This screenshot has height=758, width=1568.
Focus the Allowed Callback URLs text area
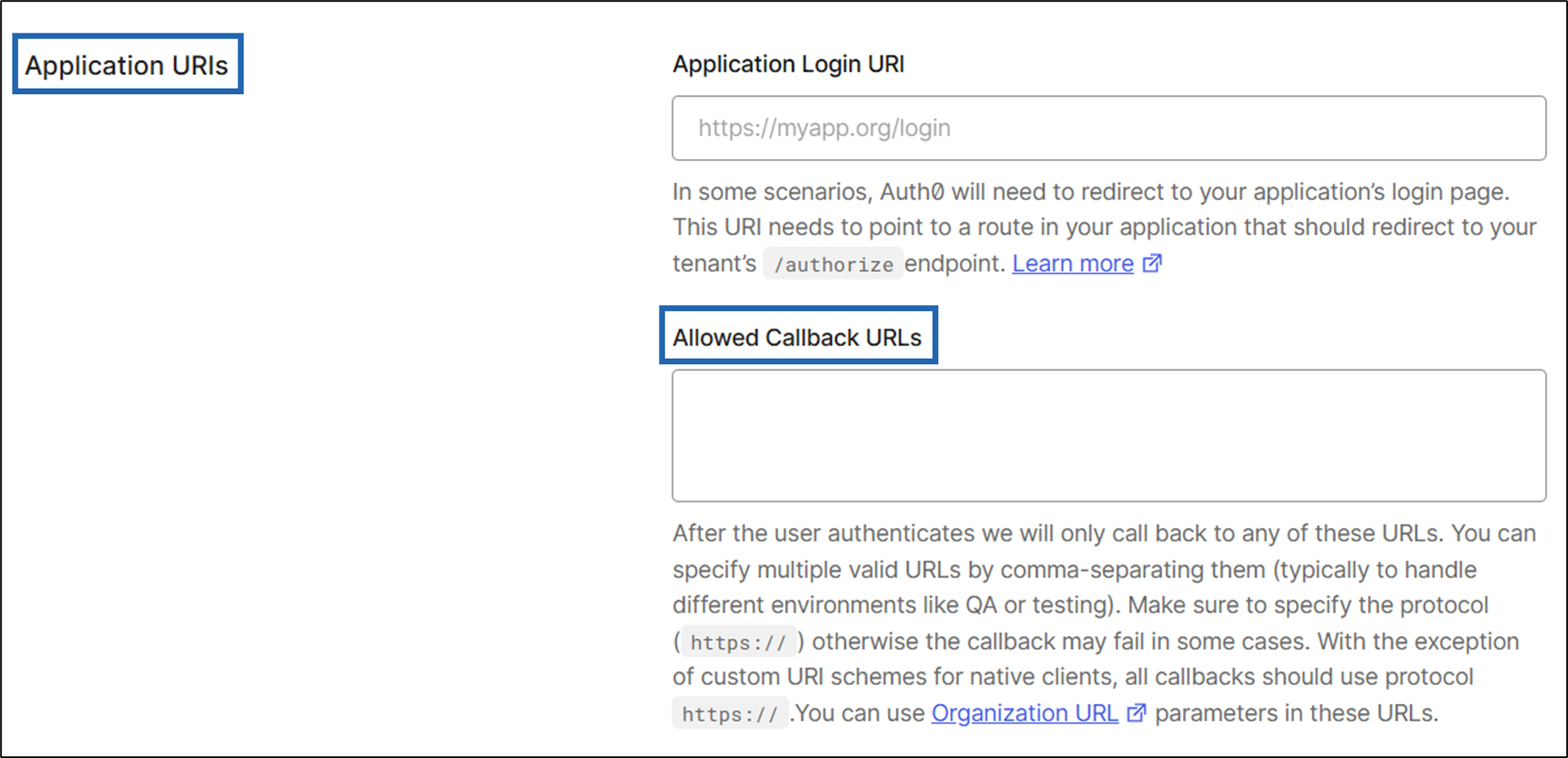coord(1108,435)
